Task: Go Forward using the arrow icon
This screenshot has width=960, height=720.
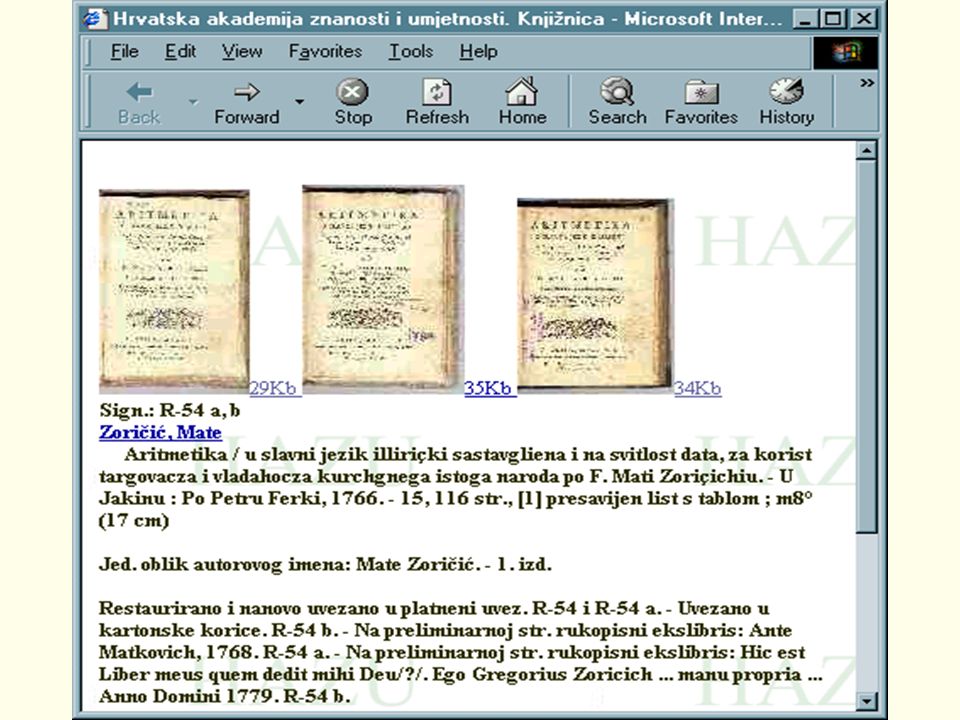Action: (x=247, y=92)
